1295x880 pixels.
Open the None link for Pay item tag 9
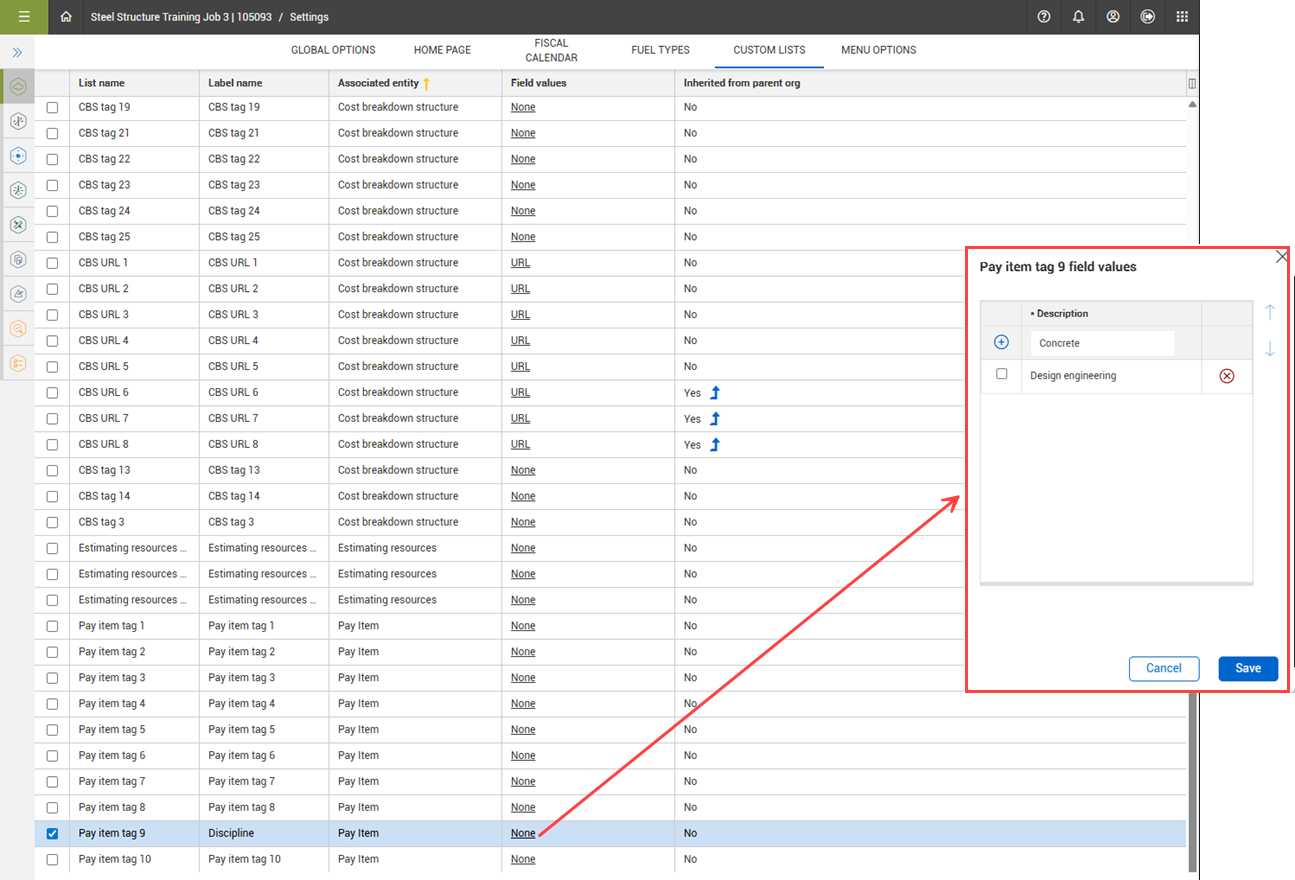pyautogui.click(x=523, y=834)
